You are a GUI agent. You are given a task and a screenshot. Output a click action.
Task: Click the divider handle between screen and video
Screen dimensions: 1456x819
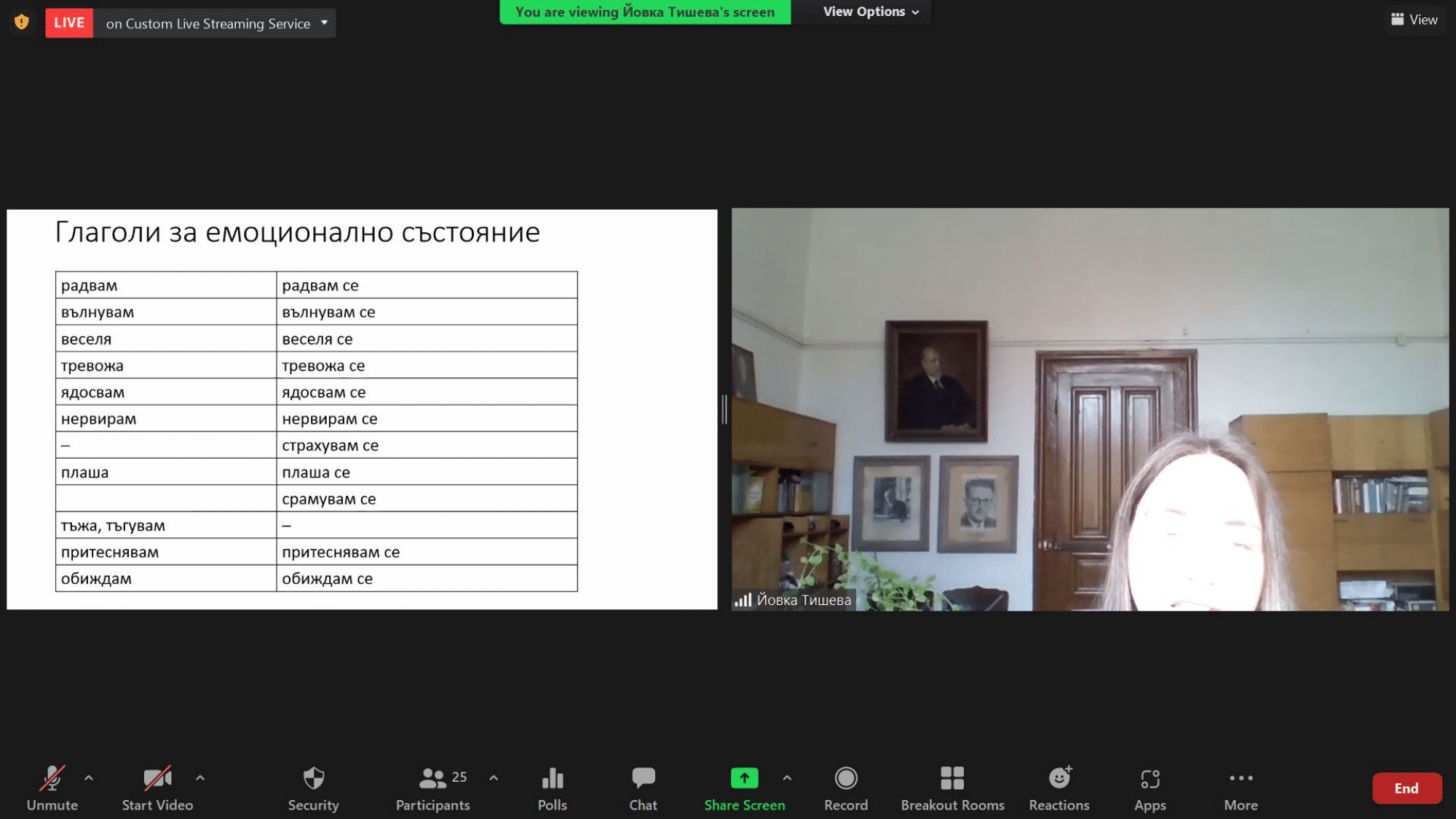point(724,409)
